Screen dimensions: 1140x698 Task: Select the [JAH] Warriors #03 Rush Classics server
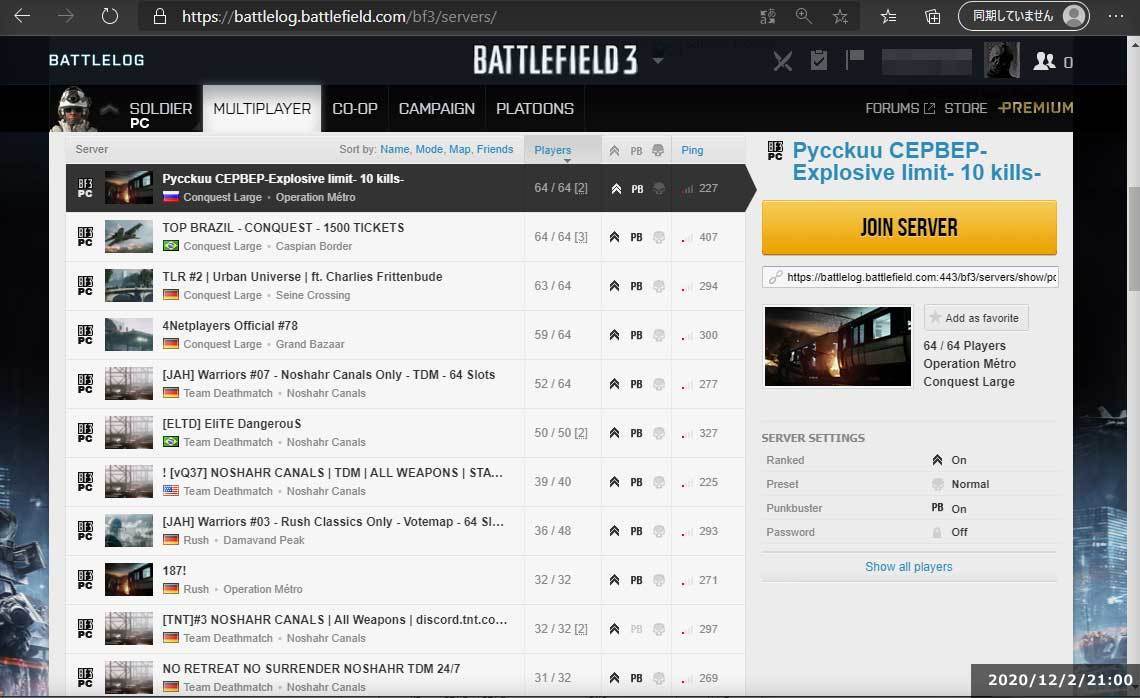pos(406,531)
